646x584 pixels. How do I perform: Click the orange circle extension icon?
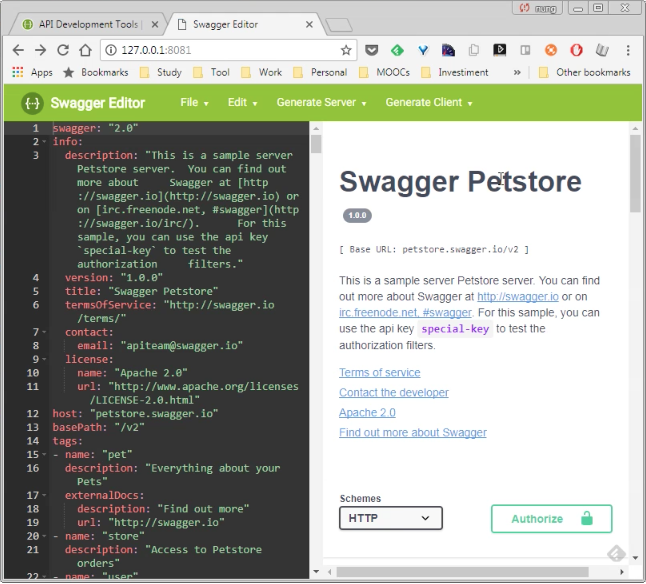[550, 50]
